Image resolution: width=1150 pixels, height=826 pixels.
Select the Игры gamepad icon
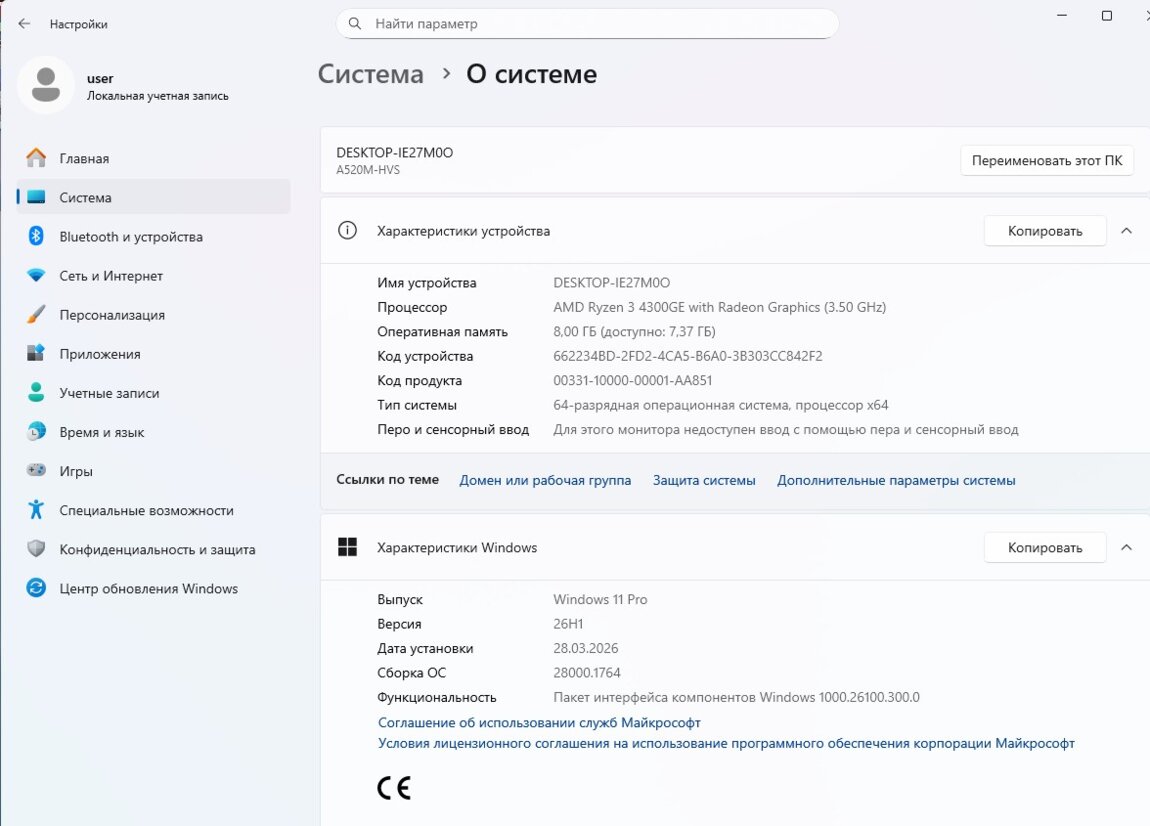pyautogui.click(x=36, y=471)
